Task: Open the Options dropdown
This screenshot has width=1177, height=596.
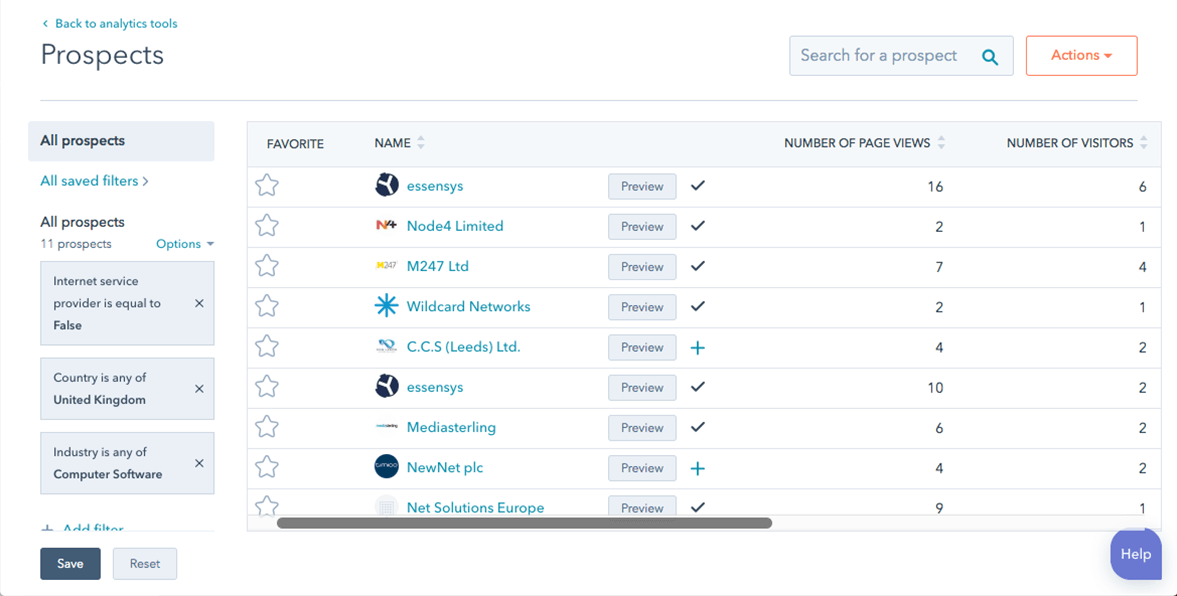Action: click(184, 243)
